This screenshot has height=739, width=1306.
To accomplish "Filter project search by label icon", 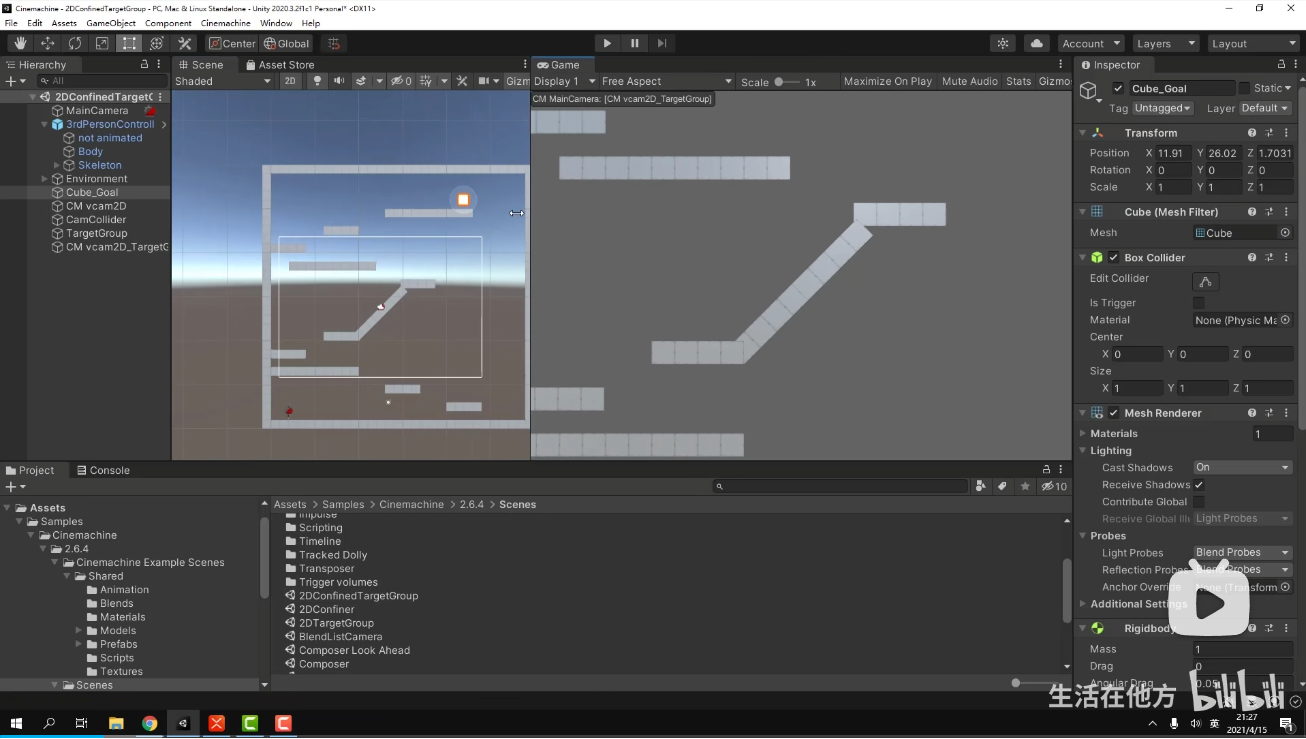I will point(1002,486).
